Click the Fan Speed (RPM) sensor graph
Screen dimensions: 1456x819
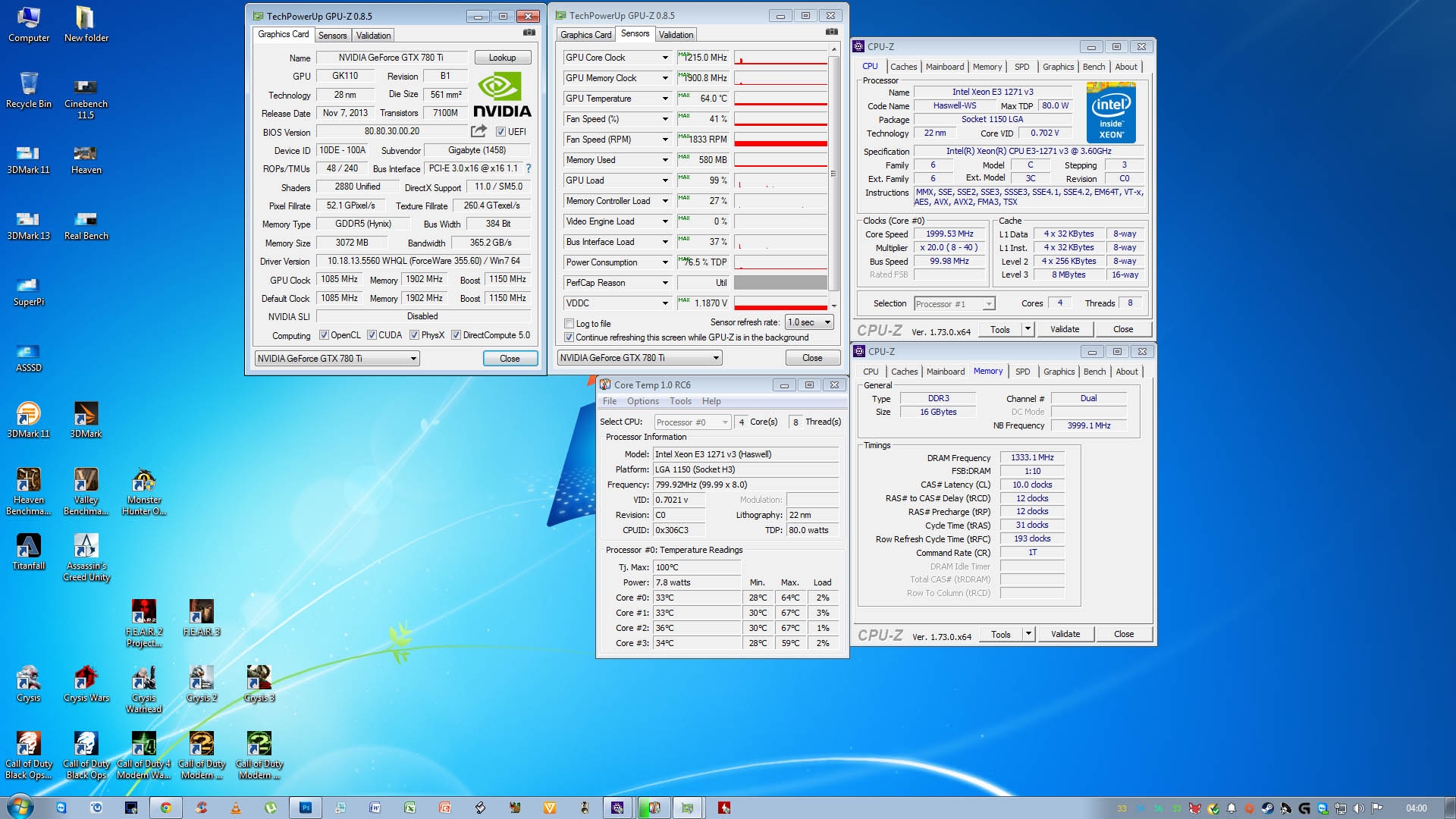click(780, 140)
